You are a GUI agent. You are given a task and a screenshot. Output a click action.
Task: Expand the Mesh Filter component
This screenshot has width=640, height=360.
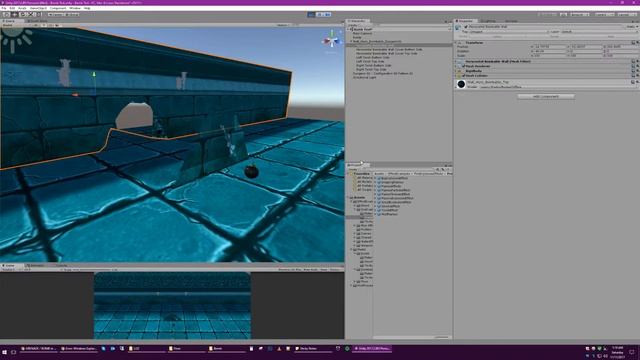tap(456, 61)
